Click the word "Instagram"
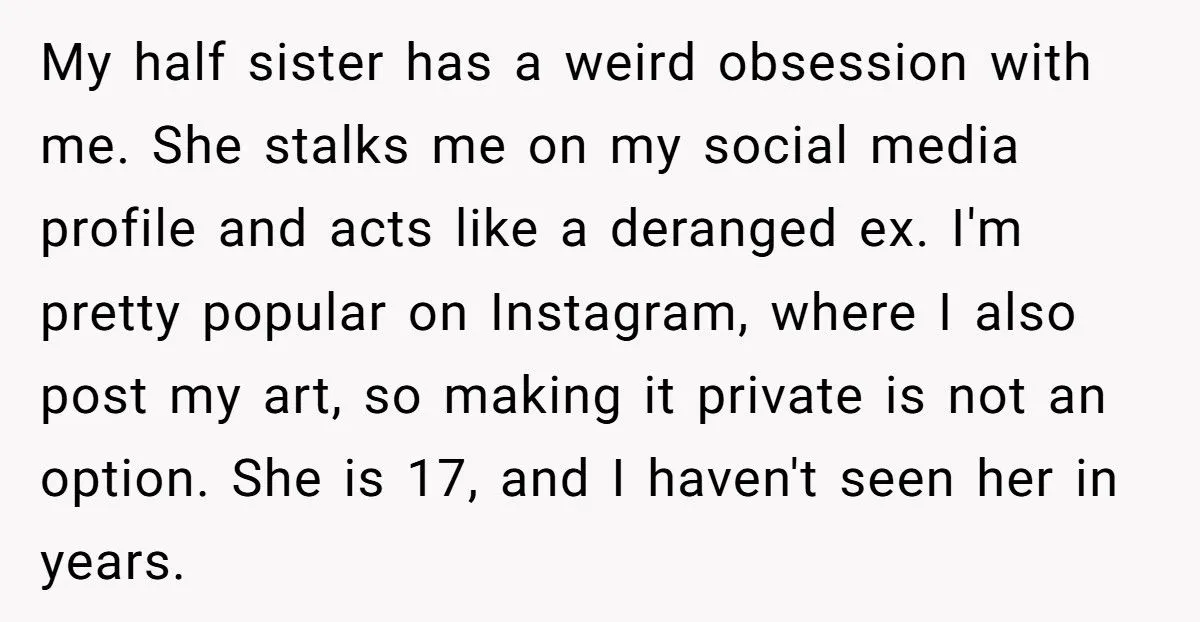The width and height of the screenshot is (1200, 622). 608,316
